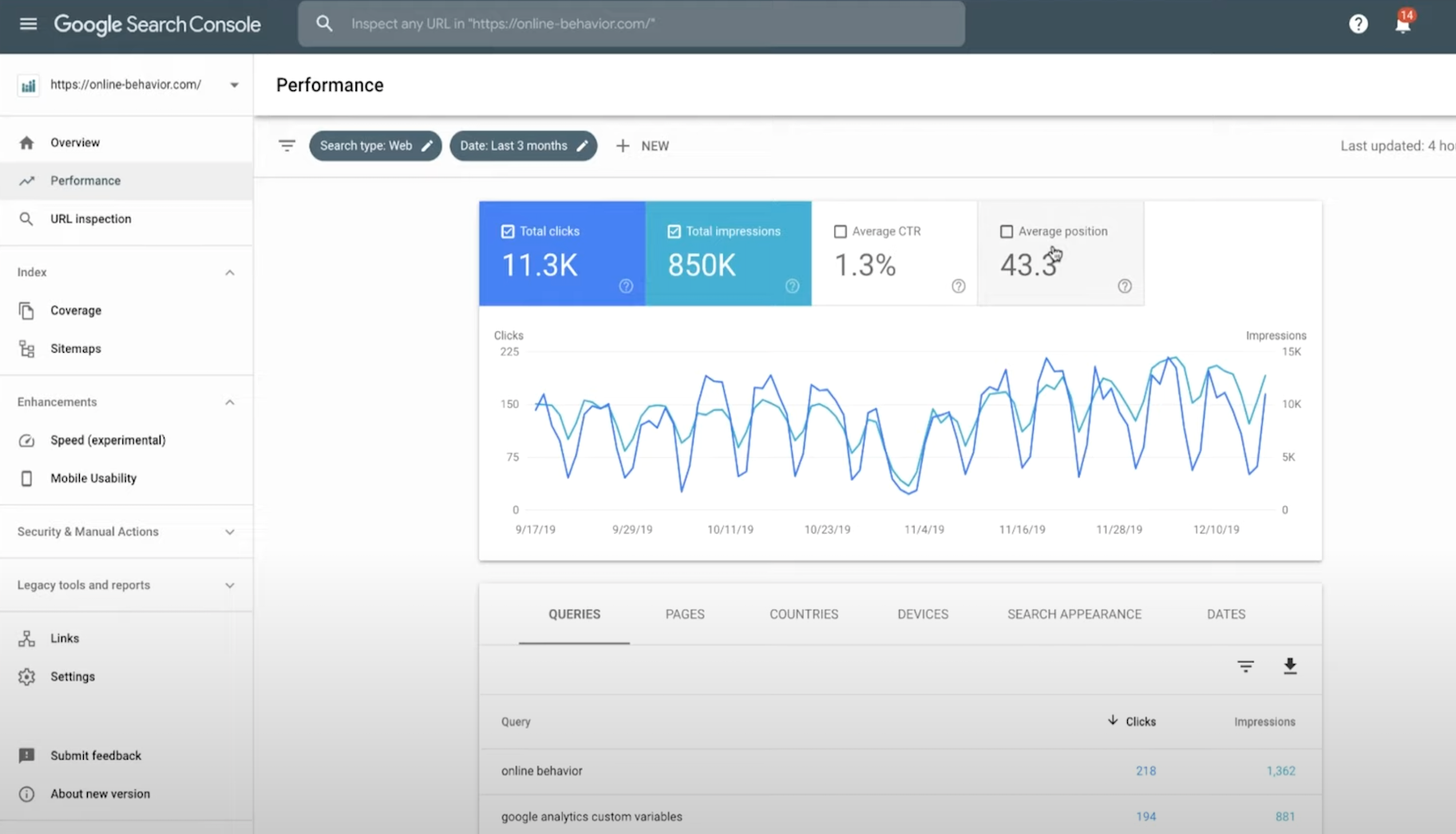Collapse the Index section
The height and width of the screenshot is (834, 1456).
(x=229, y=273)
